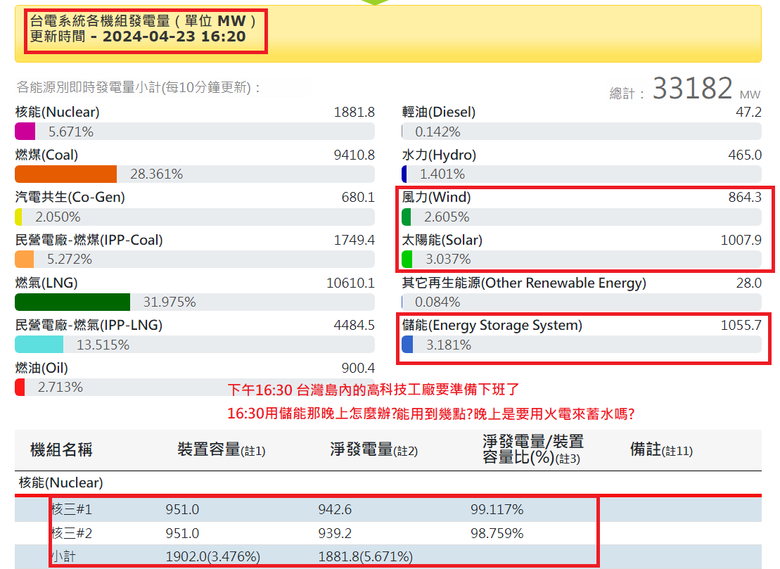
Task: Select the 核三#2 unit row name
Action: pos(72,533)
